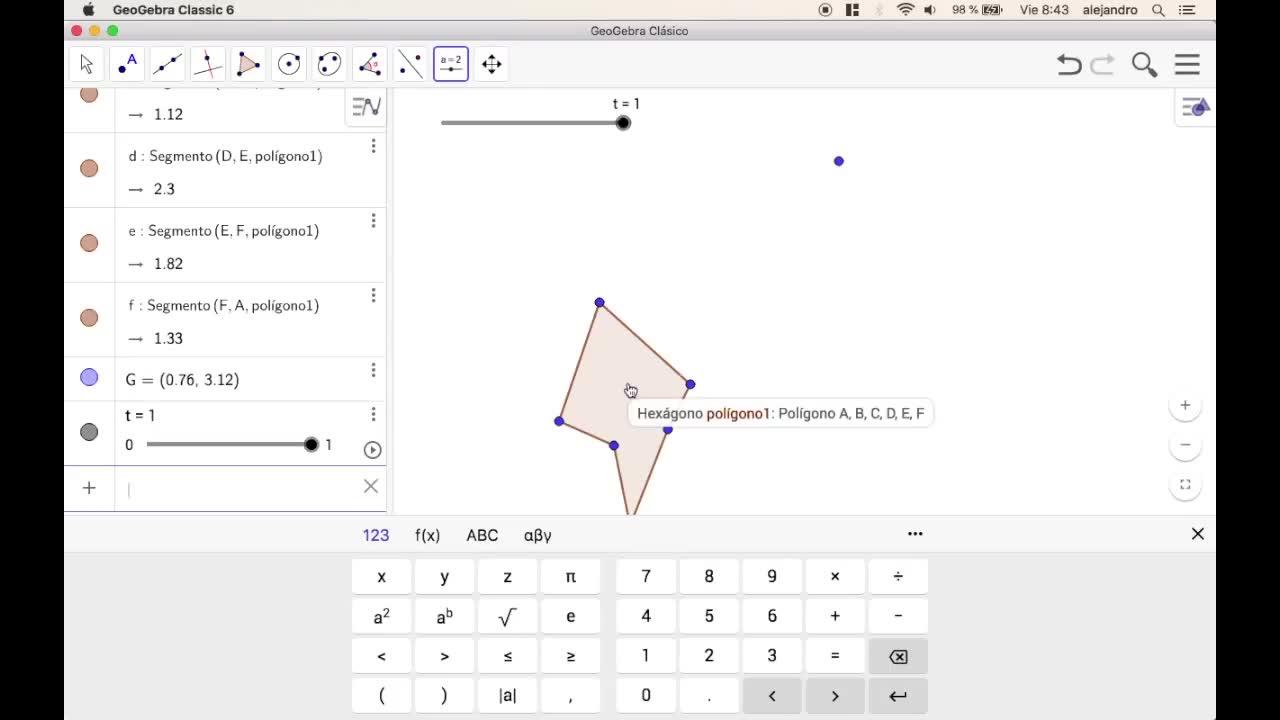The width and height of the screenshot is (1280, 720).
Task: Select the Angle measurement tool
Action: pyautogui.click(x=370, y=64)
